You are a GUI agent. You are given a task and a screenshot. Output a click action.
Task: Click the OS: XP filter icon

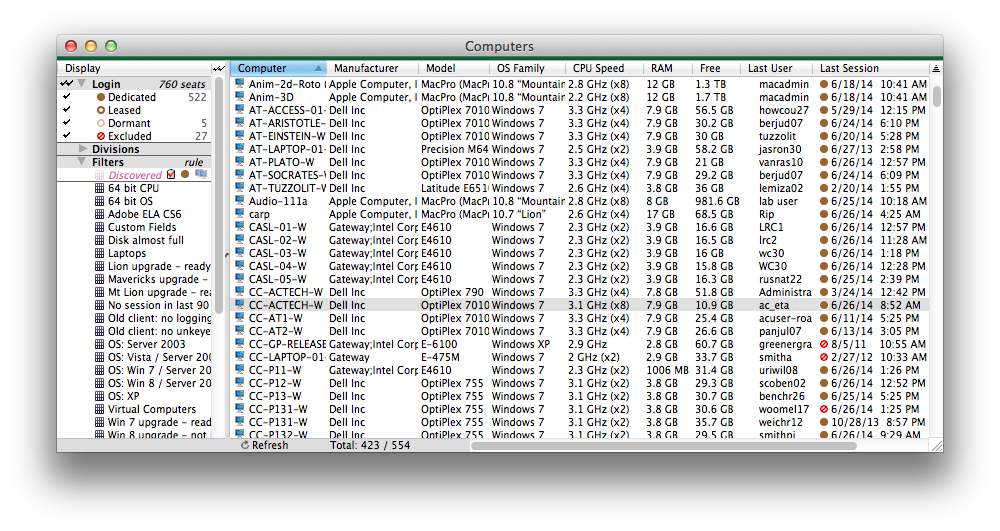pos(99,396)
